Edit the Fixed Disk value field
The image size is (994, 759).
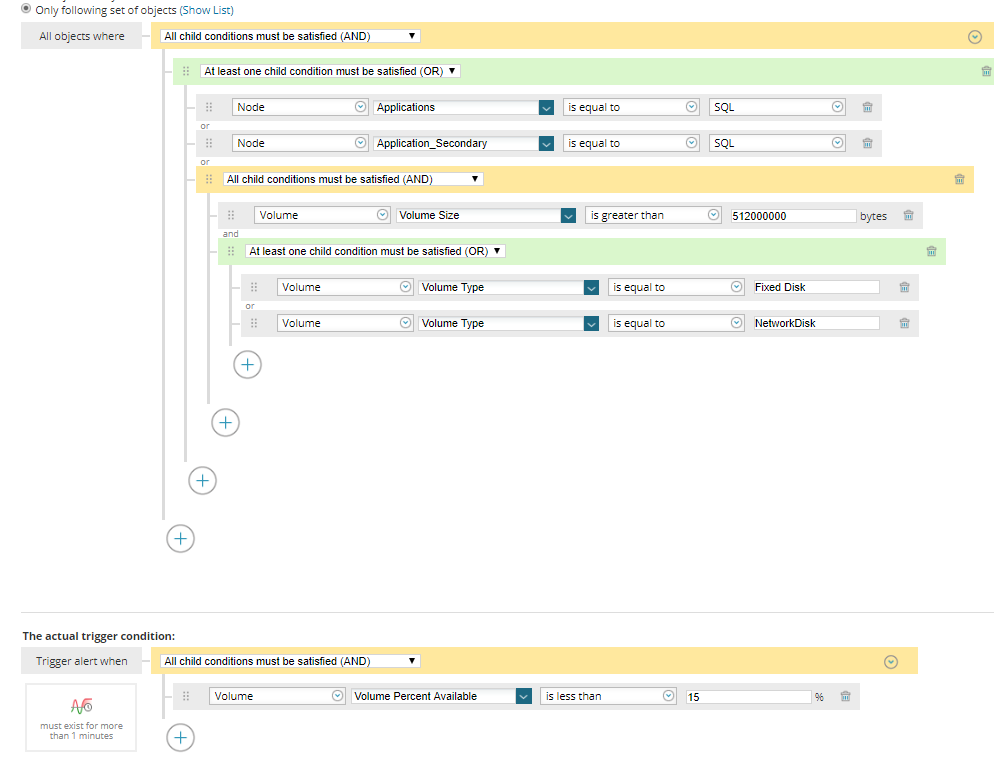[816, 287]
